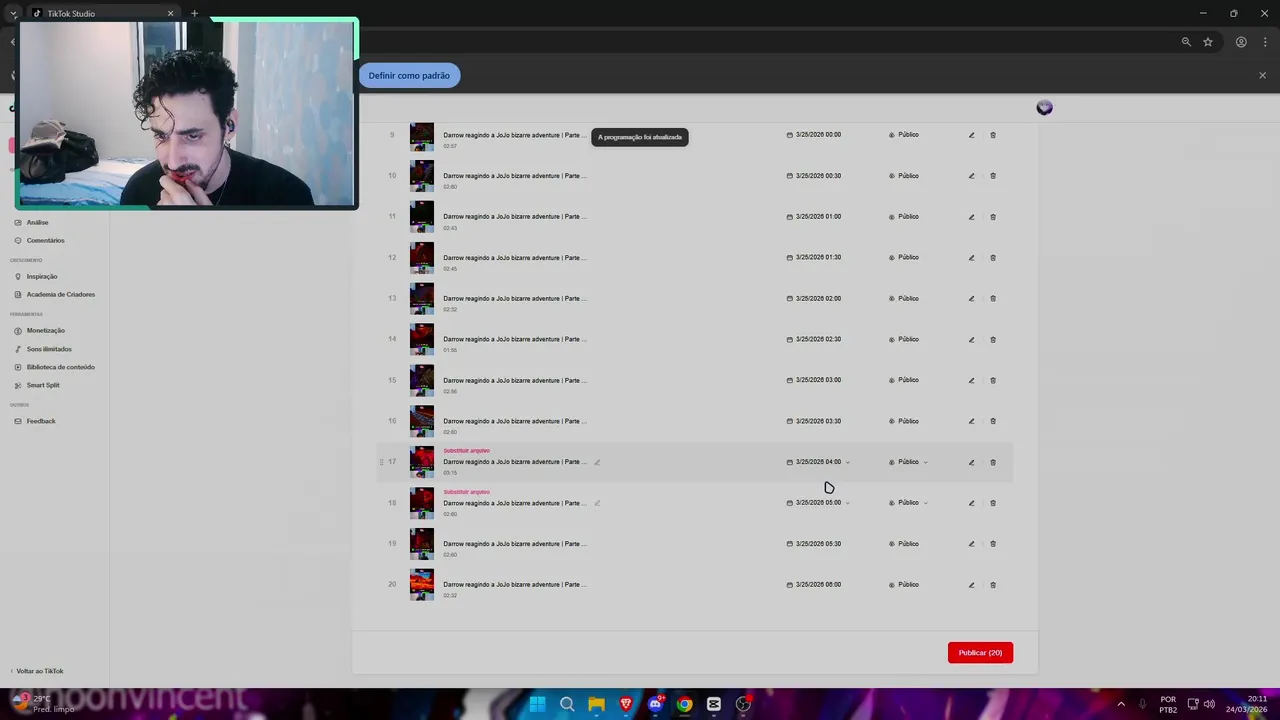Edit row 15 using its pencil icon
The height and width of the screenshot is (720, 1280).
[x=971, y=381]
